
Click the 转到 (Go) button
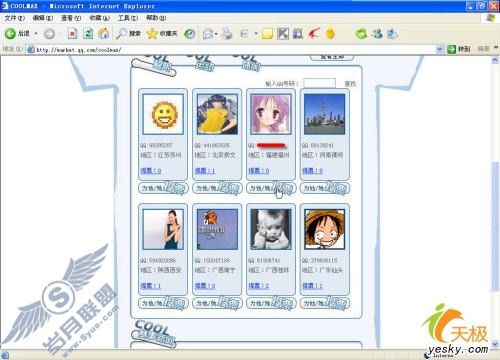(x=458, y=49)
